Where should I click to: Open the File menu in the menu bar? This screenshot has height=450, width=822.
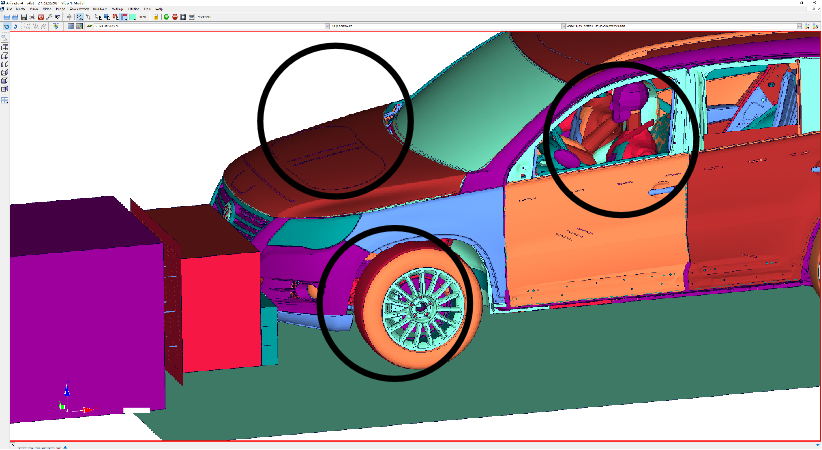[x=8, y=9]
